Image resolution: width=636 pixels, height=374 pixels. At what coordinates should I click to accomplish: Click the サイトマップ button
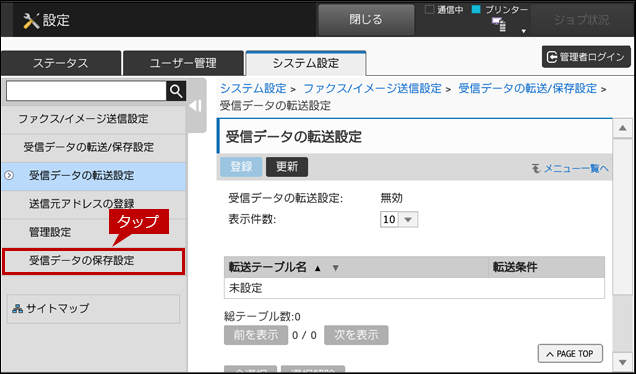93,309
